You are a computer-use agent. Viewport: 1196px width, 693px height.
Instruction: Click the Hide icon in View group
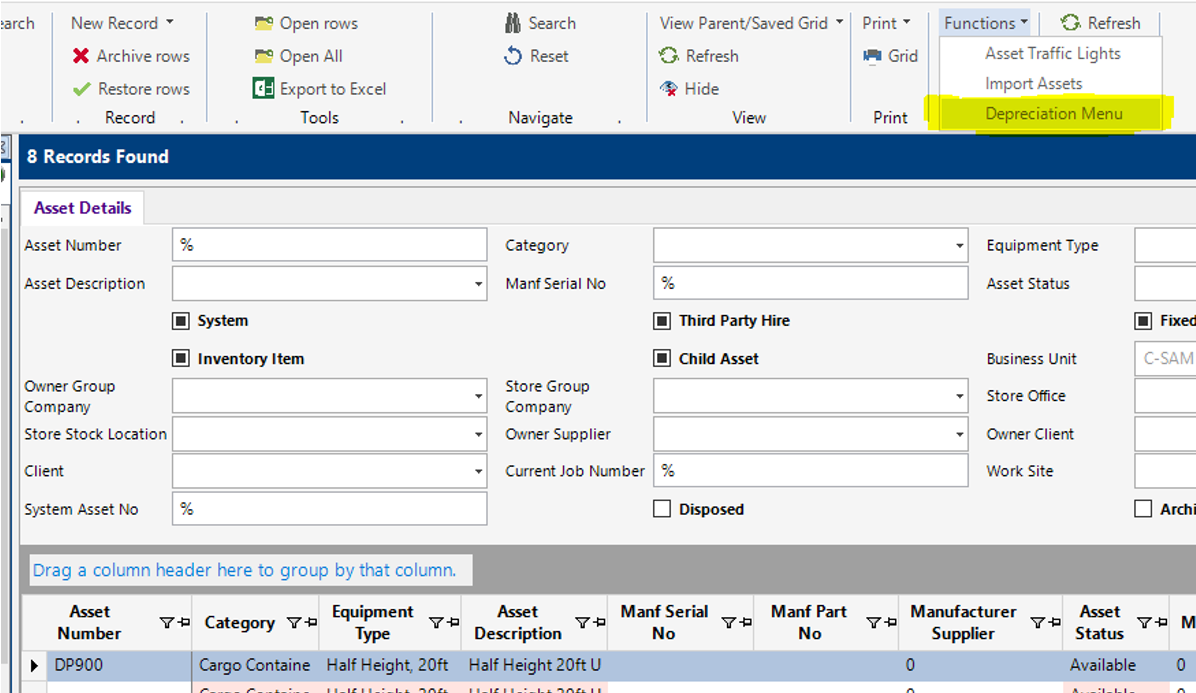point(669,89)
